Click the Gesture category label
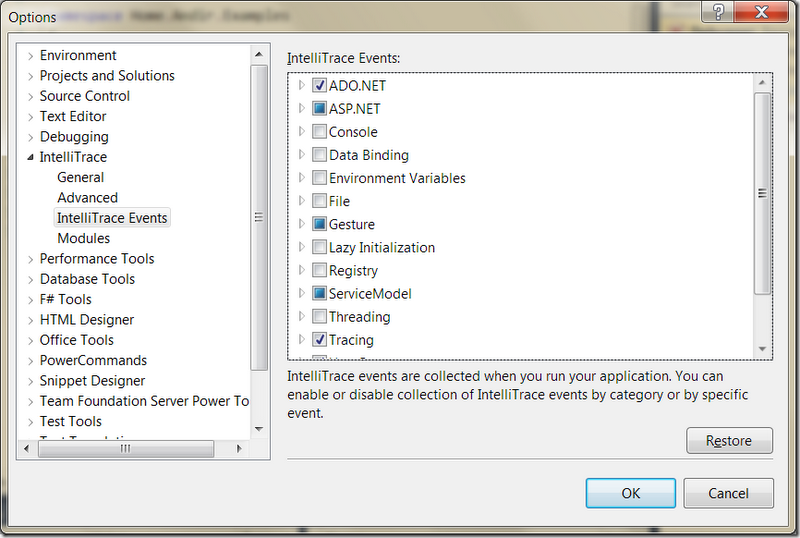The image size is (800, 538). click(x=352, y=224)
